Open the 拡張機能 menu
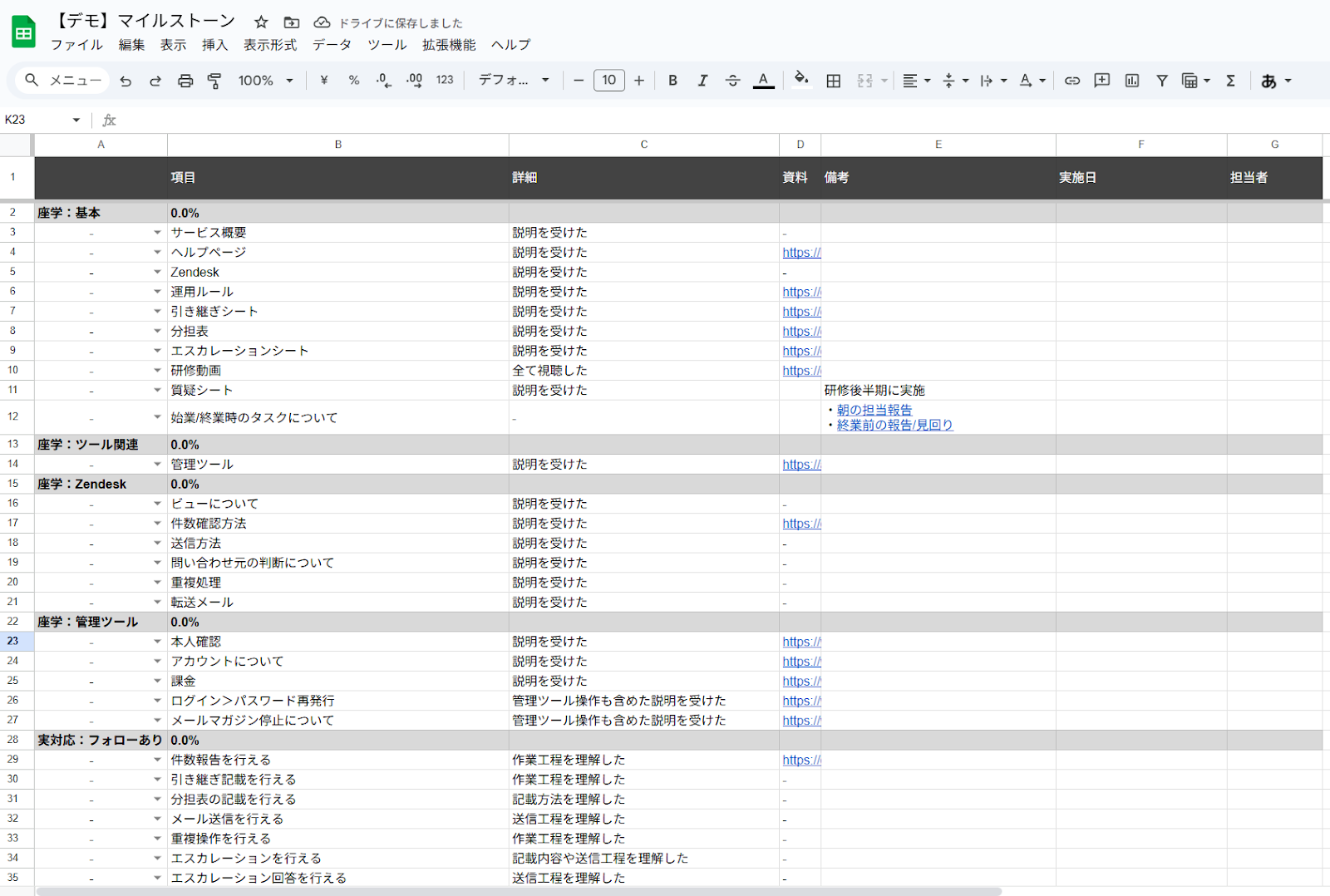Viewport: 1330px width, 896px height. (449, 45)
